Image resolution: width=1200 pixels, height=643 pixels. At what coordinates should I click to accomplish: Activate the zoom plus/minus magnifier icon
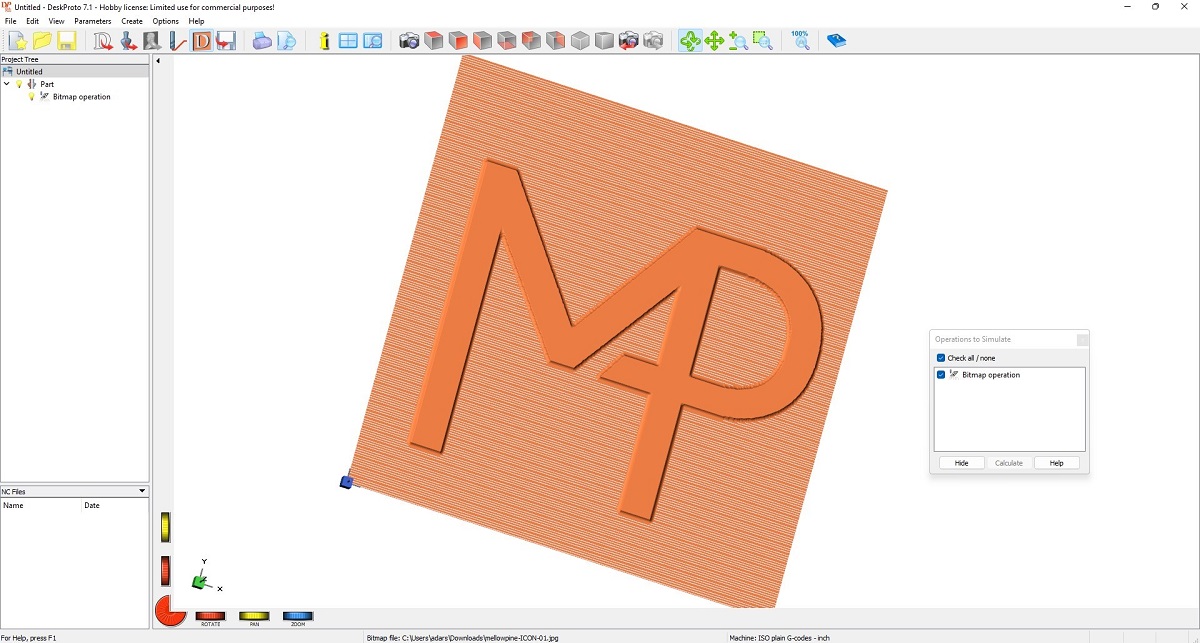(x=738, y=41)
